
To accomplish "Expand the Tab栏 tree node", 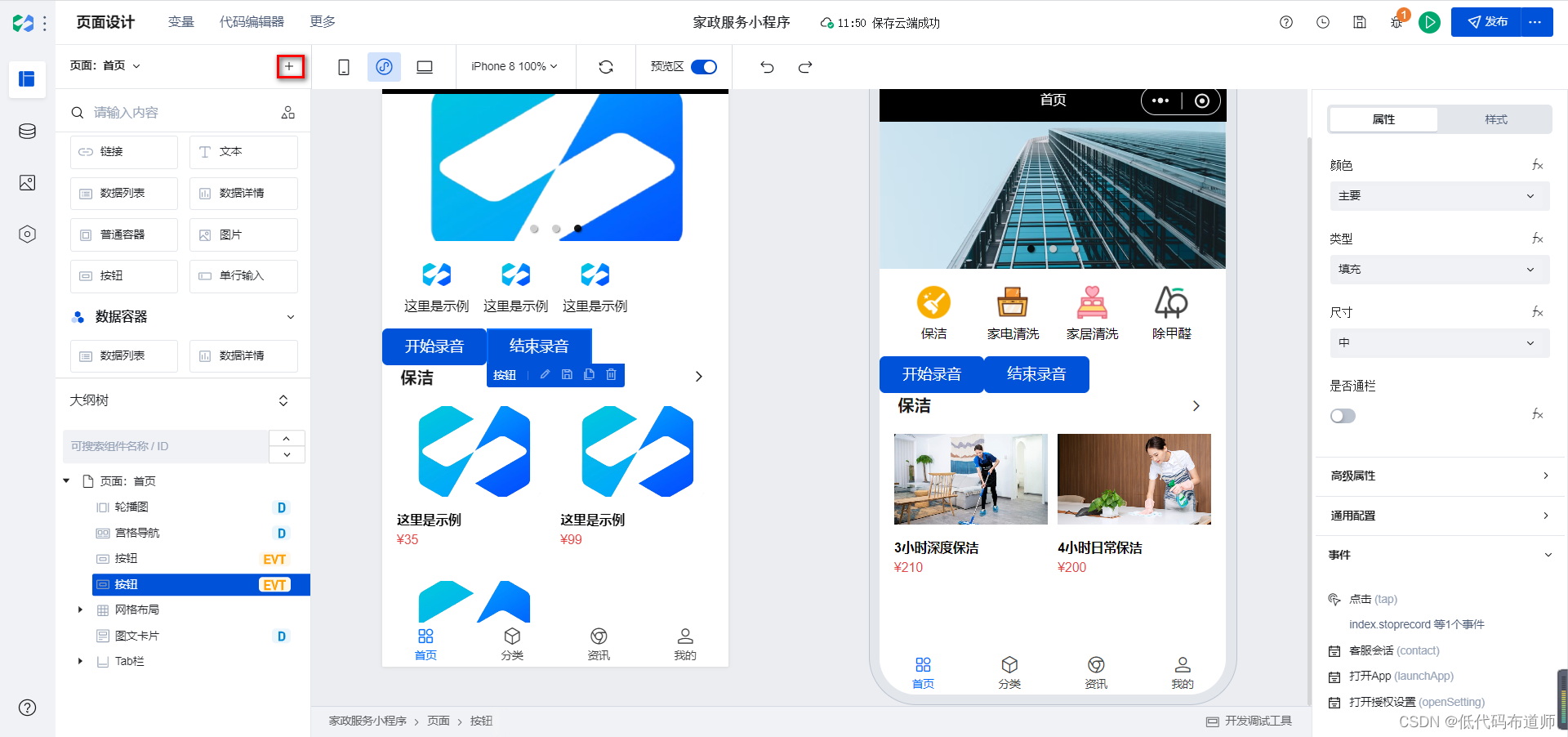I will click(80, 661).
